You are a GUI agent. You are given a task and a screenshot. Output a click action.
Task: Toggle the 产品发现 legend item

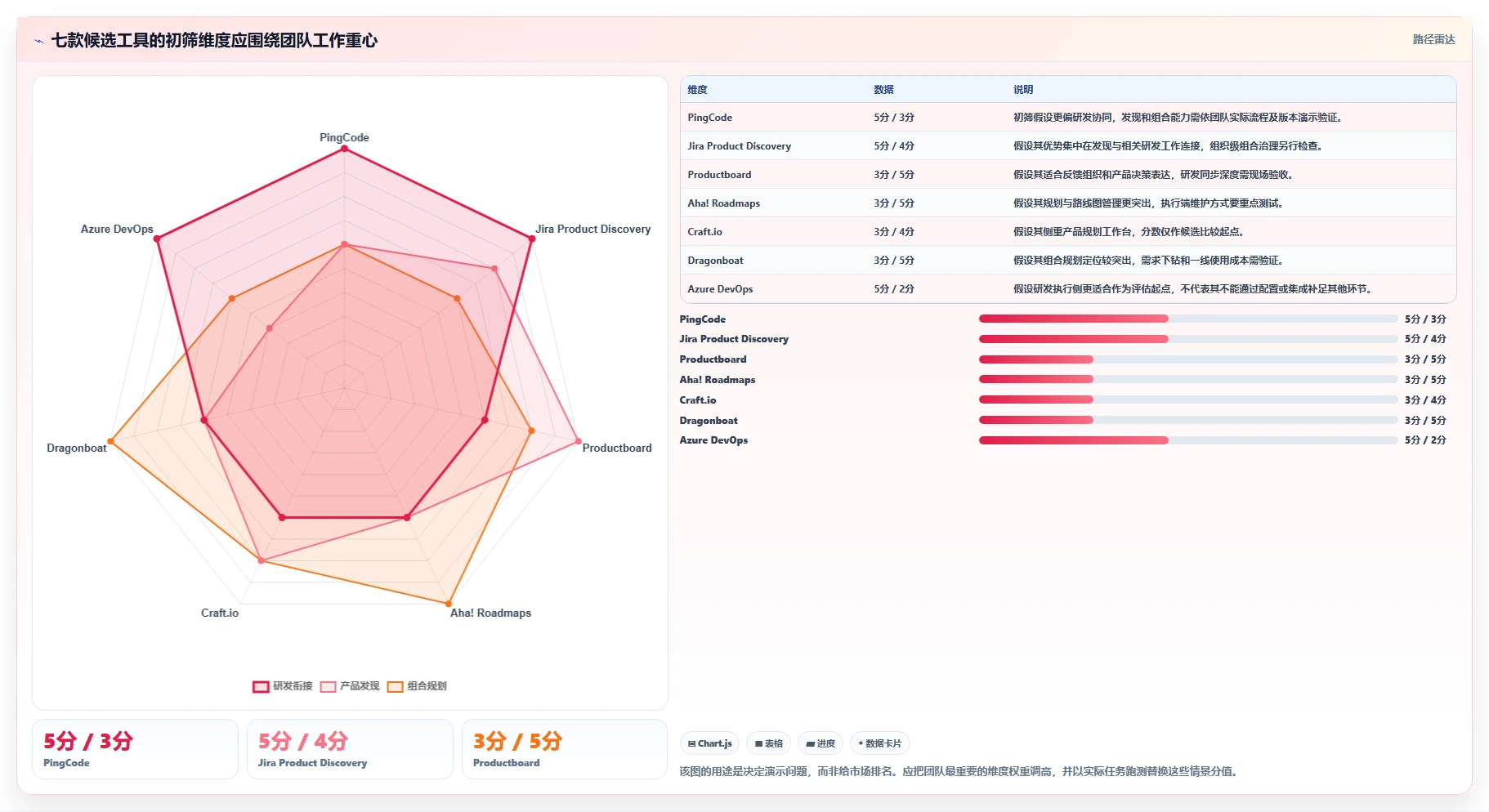(x=350, y=686)
